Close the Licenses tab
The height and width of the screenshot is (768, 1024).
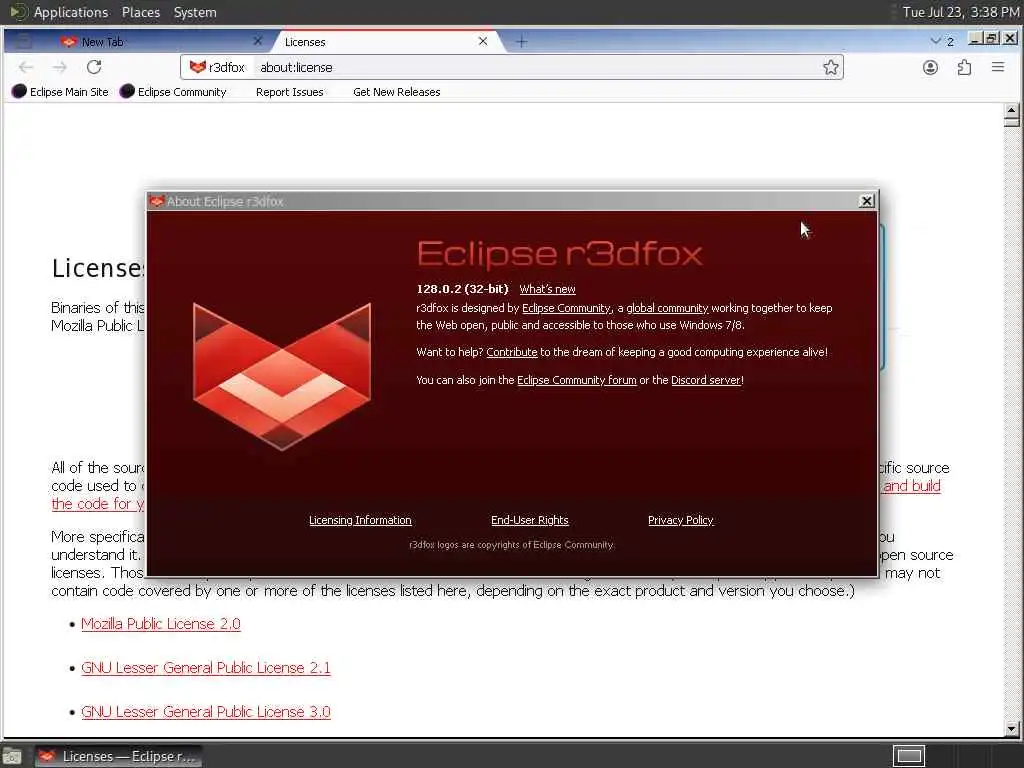click(x=483, y=41)
